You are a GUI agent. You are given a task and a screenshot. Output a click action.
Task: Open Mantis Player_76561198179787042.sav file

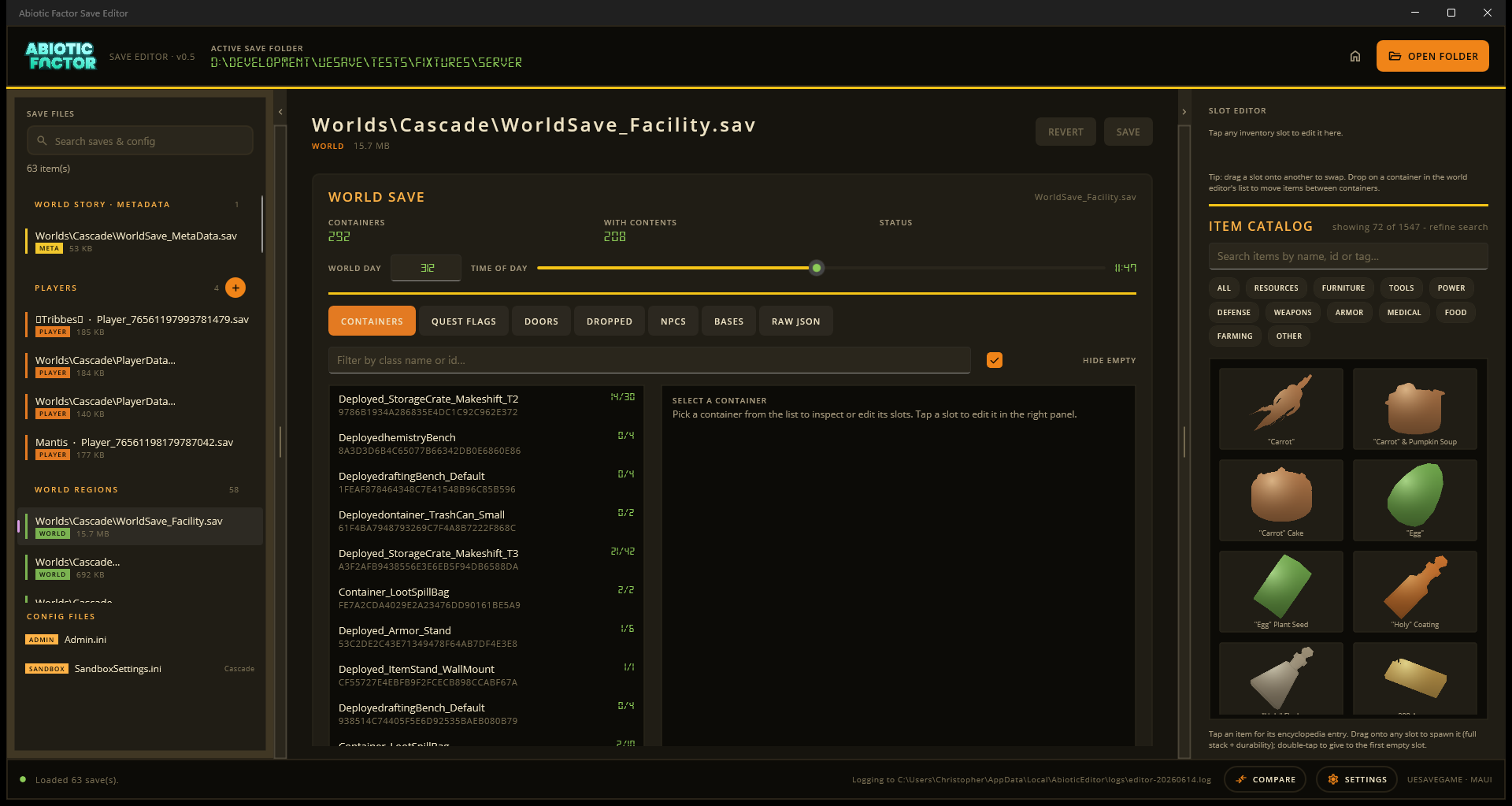tap(139, 448)
